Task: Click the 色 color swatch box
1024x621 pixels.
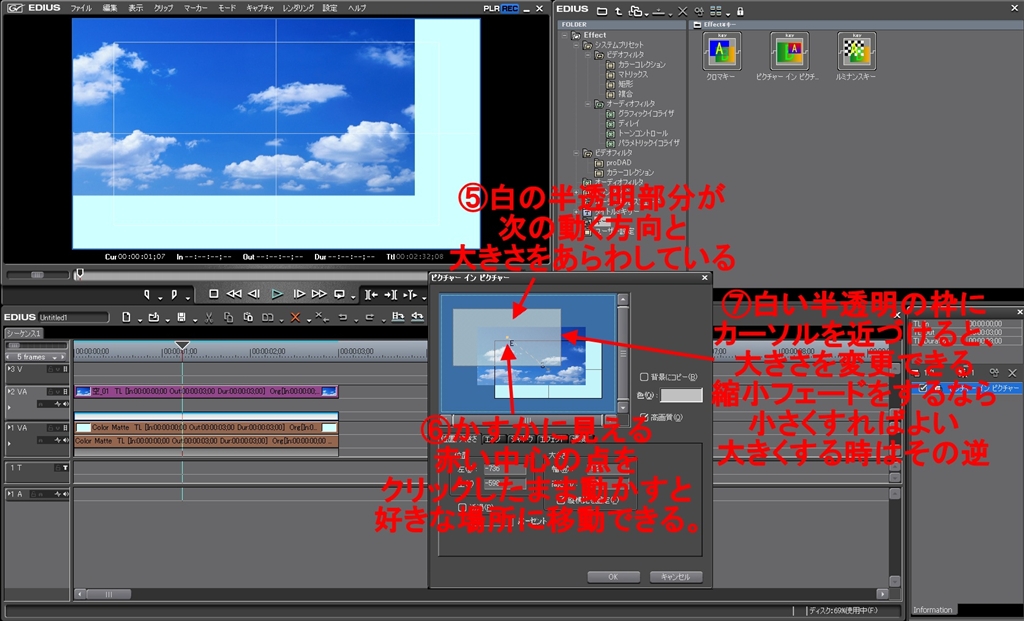Action: tap(681, 396)
